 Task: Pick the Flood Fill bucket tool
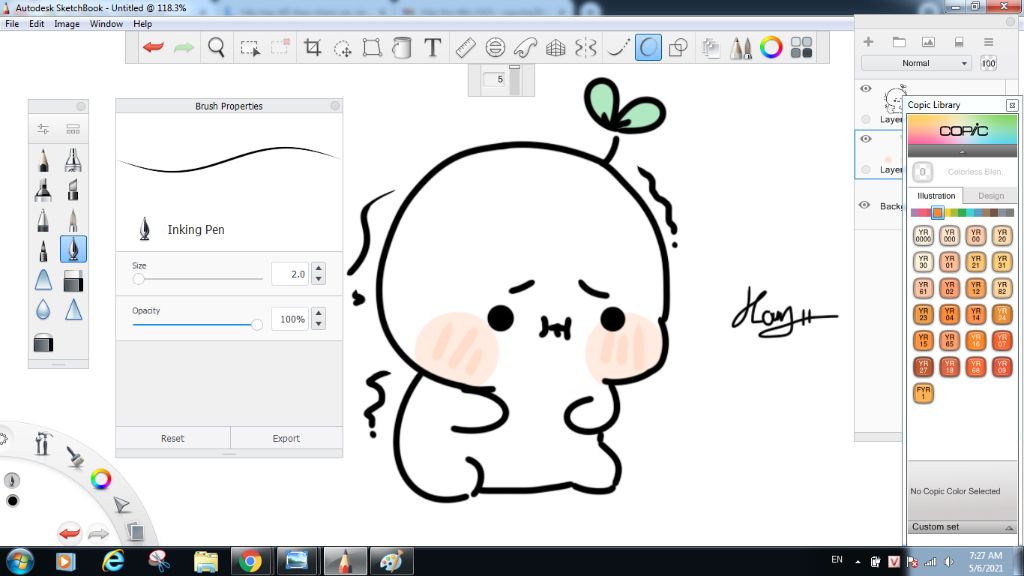[402, 47]
